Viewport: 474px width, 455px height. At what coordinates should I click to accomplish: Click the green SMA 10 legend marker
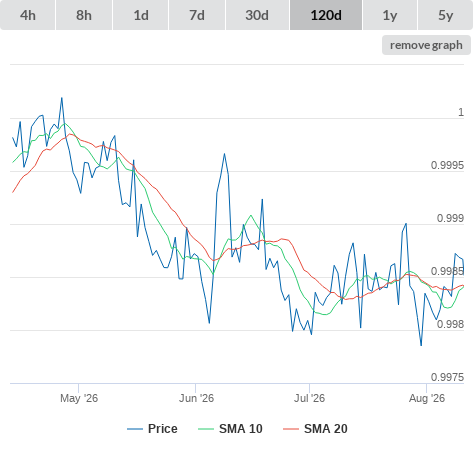[x=206, y=429]
